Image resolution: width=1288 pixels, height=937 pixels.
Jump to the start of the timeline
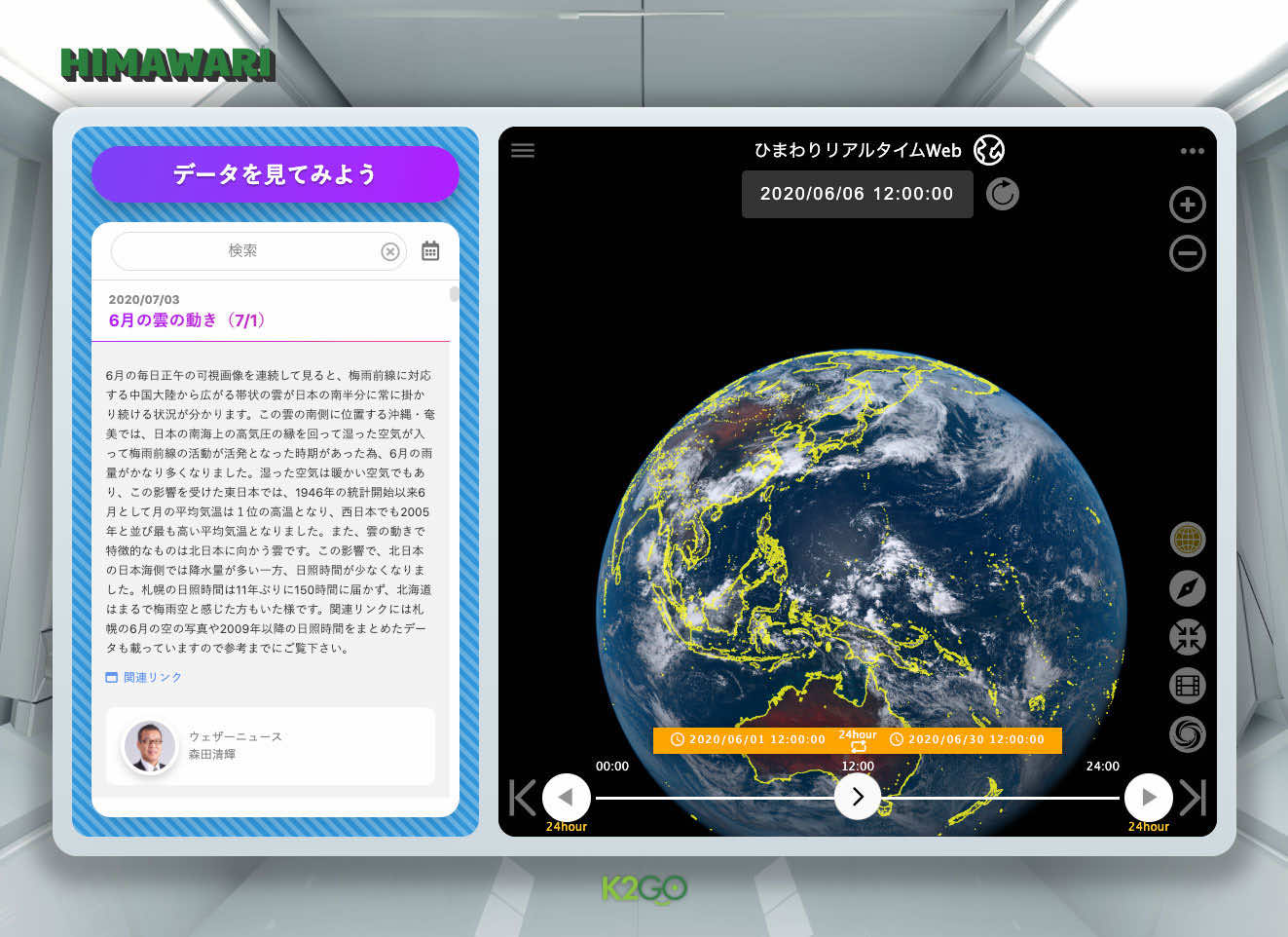[522, 798]
